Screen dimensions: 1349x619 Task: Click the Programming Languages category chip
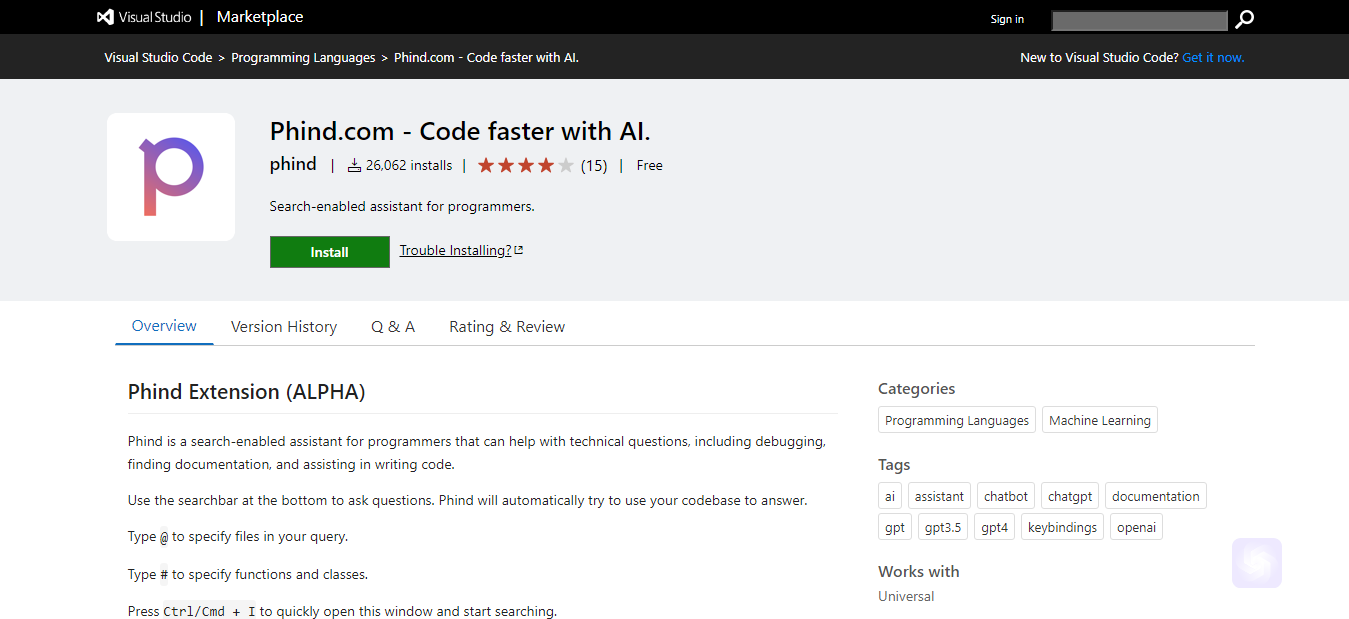957,420
